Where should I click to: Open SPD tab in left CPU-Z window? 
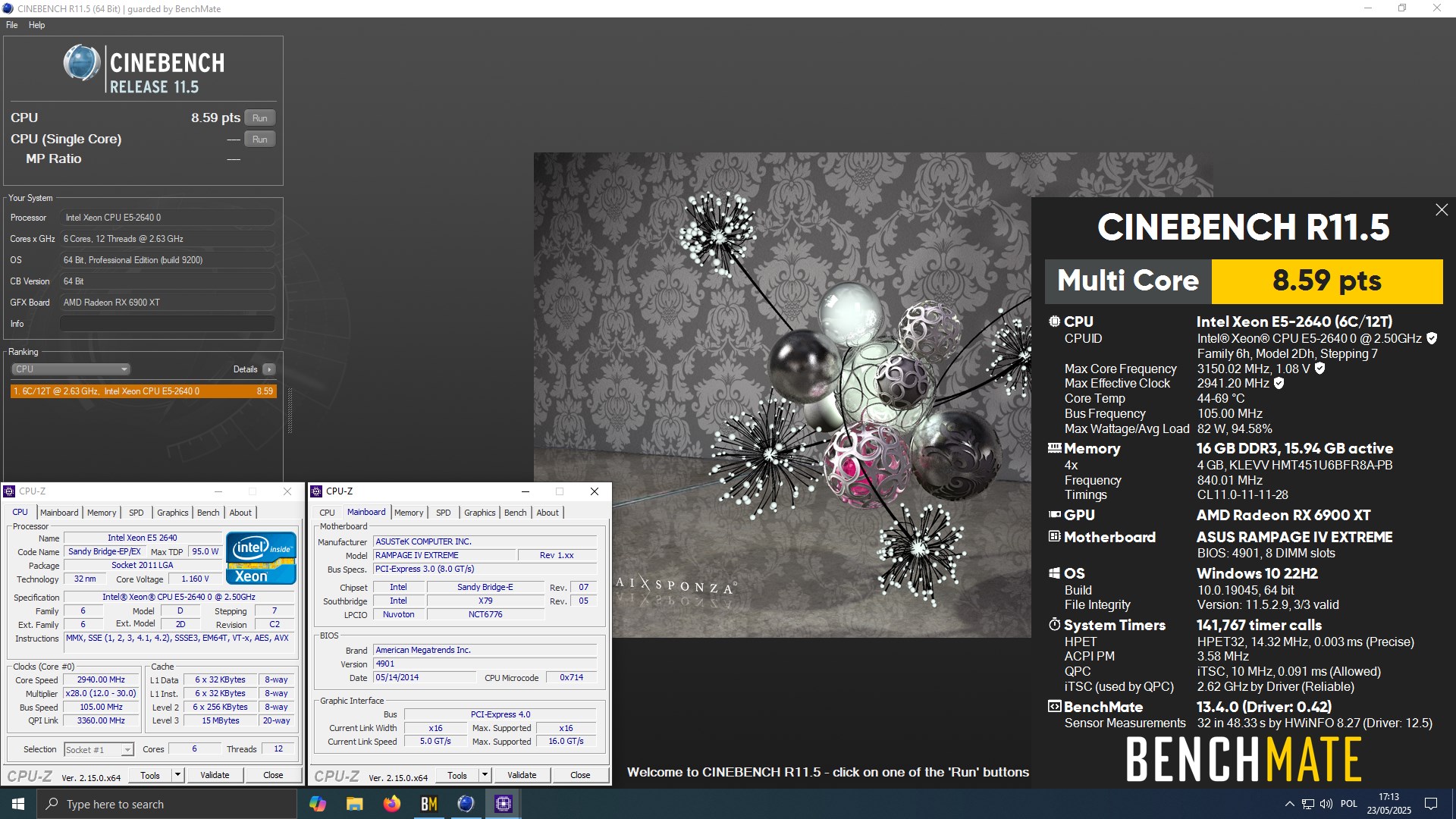pyautogui.click(x=136, y=513)
